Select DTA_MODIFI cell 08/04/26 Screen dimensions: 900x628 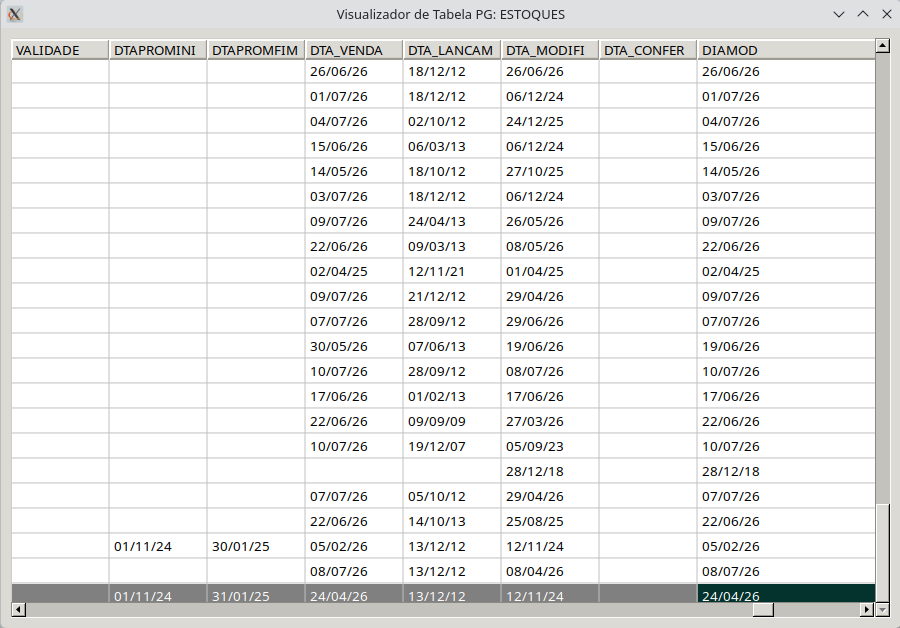[550, 571]
